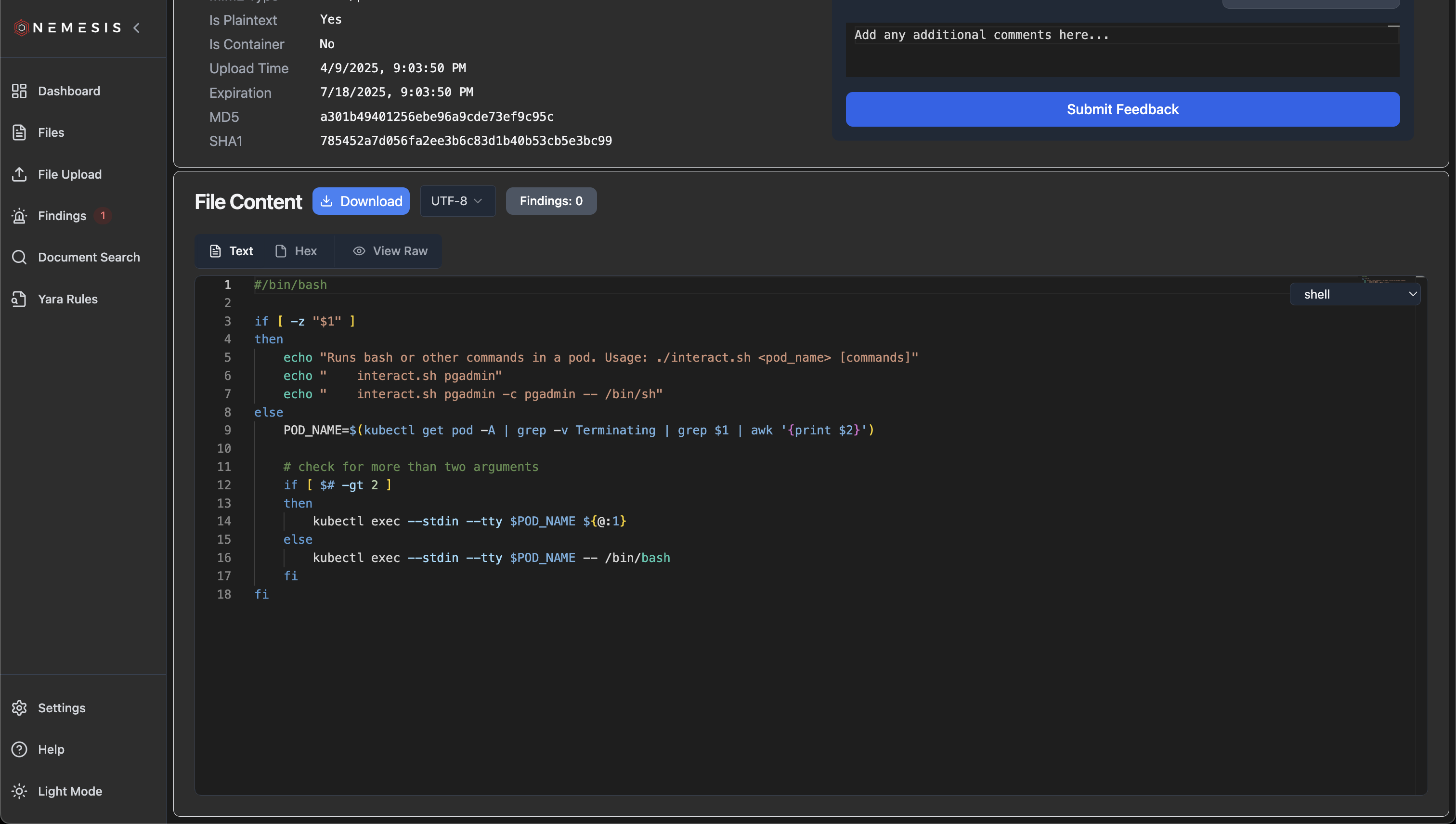Screen dimensions: 1456x824
Task: Select the Files section icon
Action: click(51, 132)
